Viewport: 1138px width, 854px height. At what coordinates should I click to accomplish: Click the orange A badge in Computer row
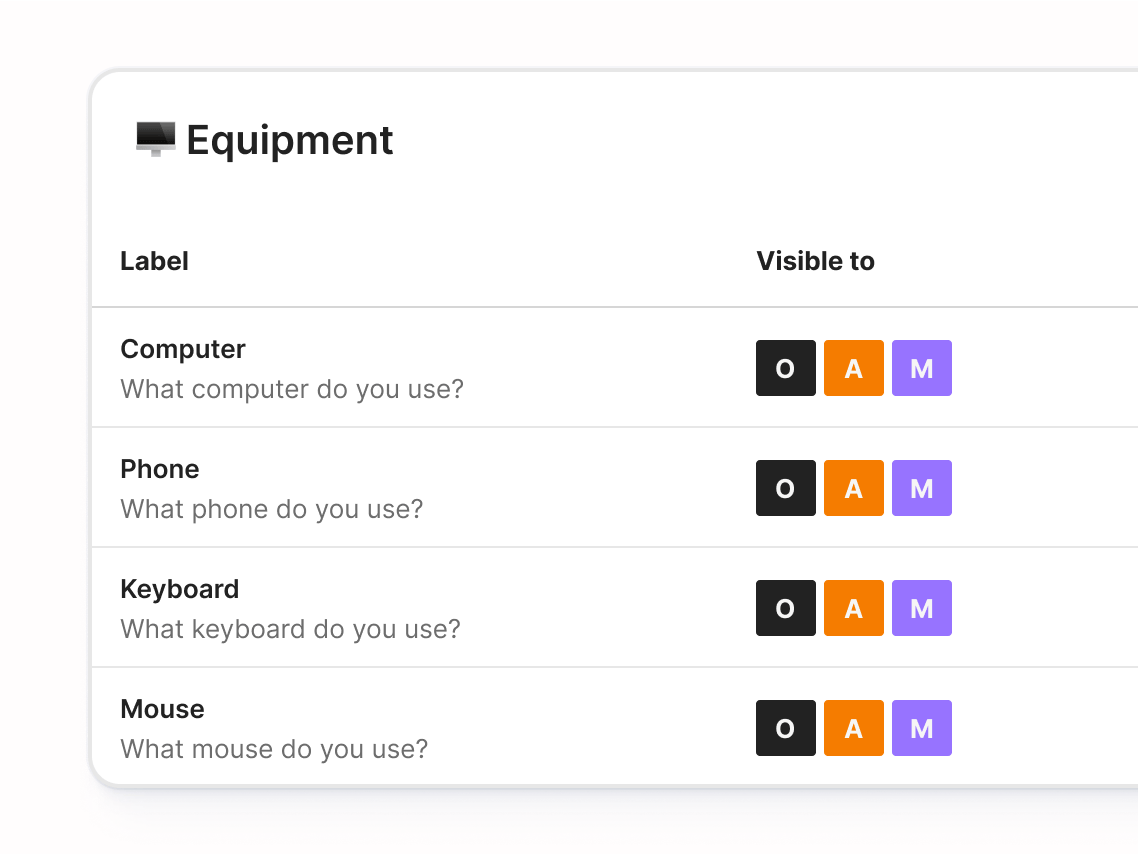pos(853,368)
